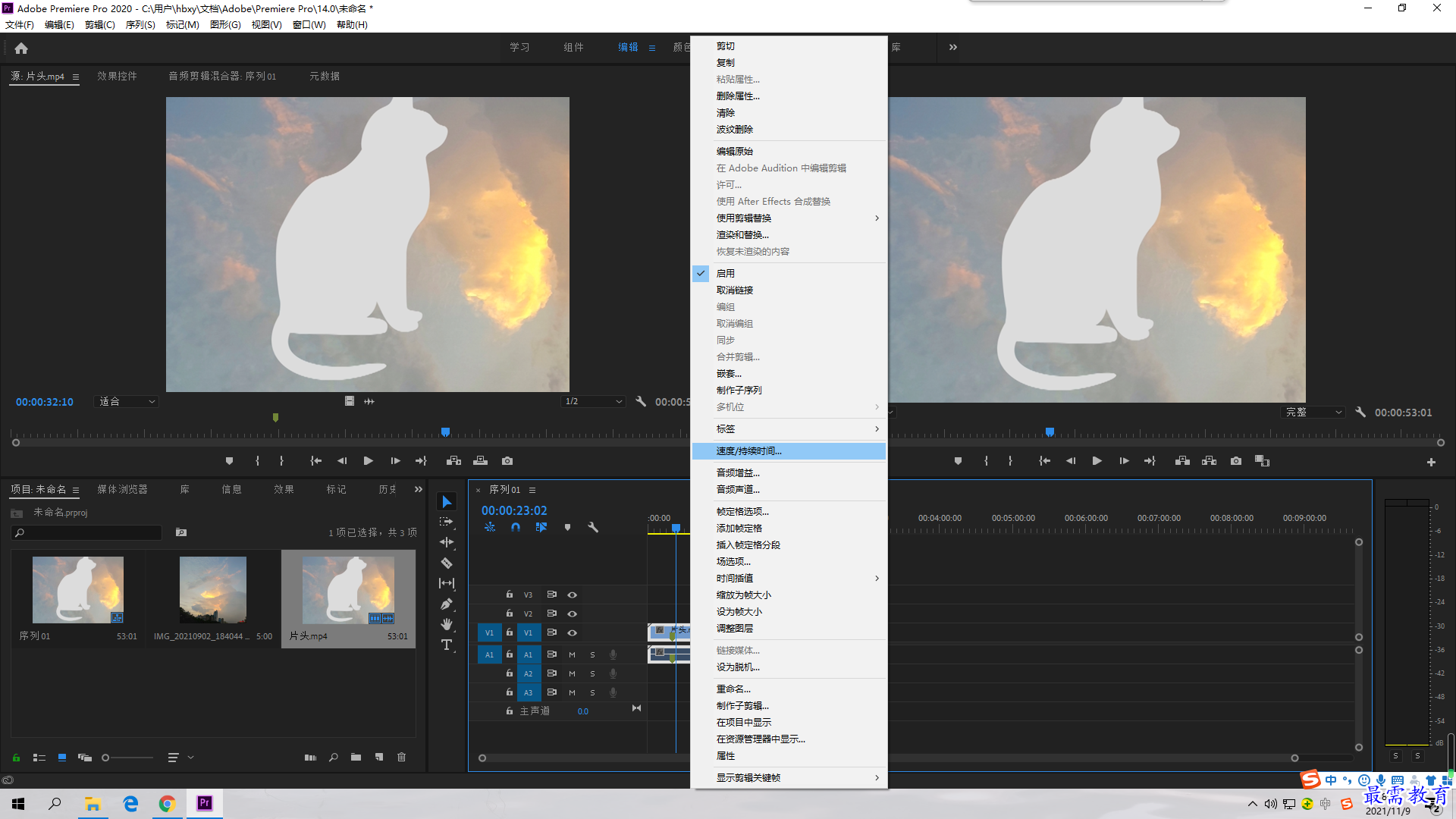The height and width of the screenshot is (819, 1456).
Task: Click New Item icon in project panel
Action: [x=379, y=758]
